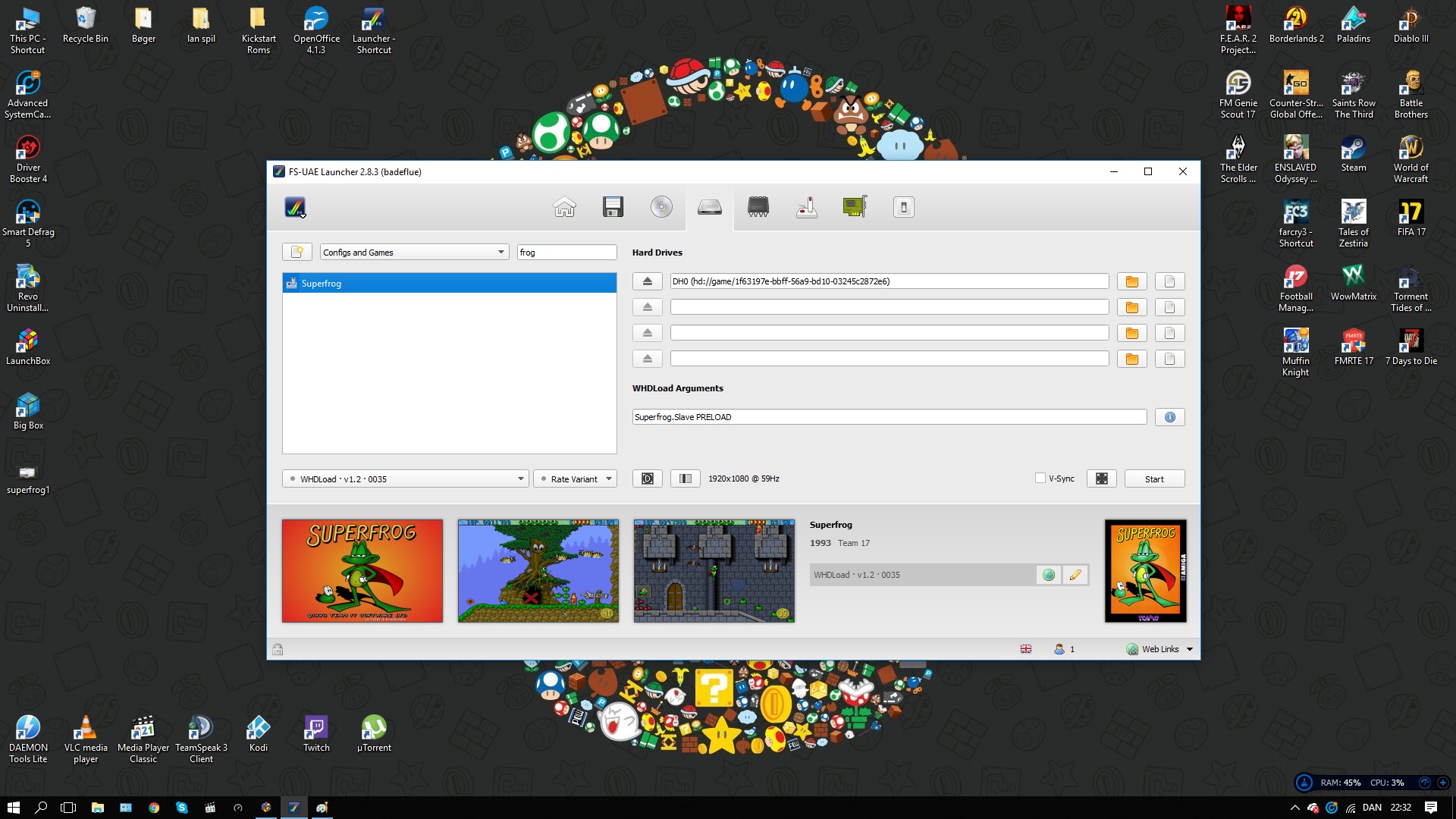The width and height of the screenshot is (1456, 819).
Task: Open the Action Center notifications
Action: 1431,808
